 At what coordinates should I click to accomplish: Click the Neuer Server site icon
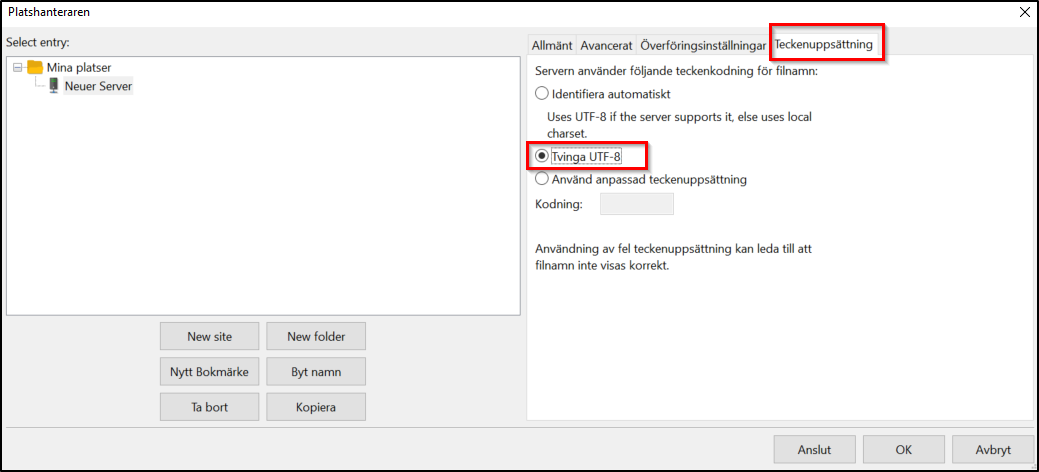point(54,86)
